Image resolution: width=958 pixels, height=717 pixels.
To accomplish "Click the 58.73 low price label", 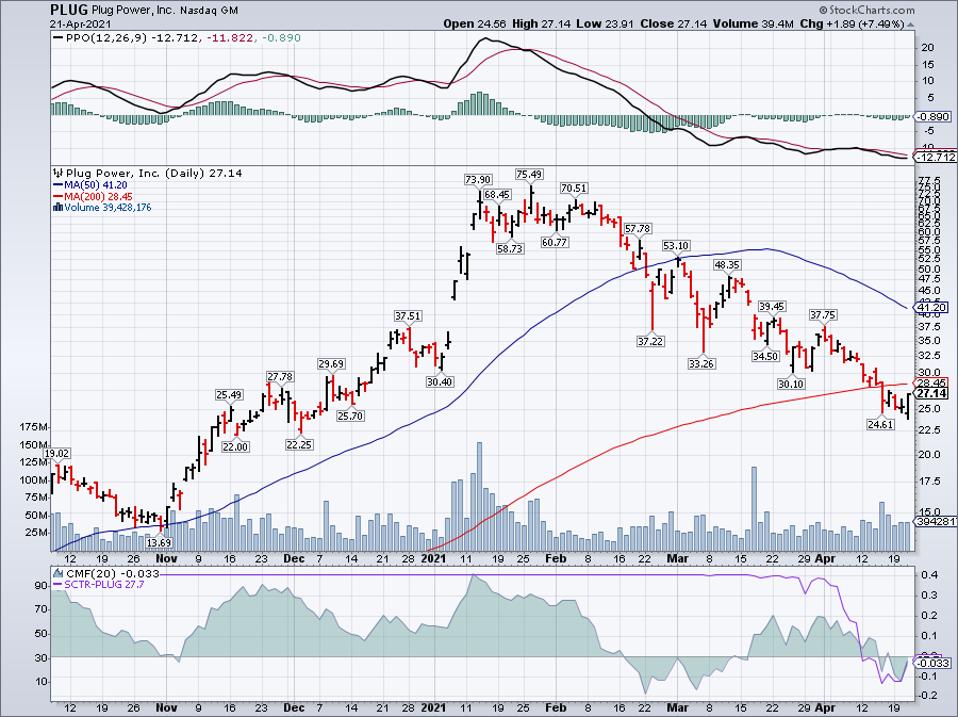I will (x=510, y=249).
